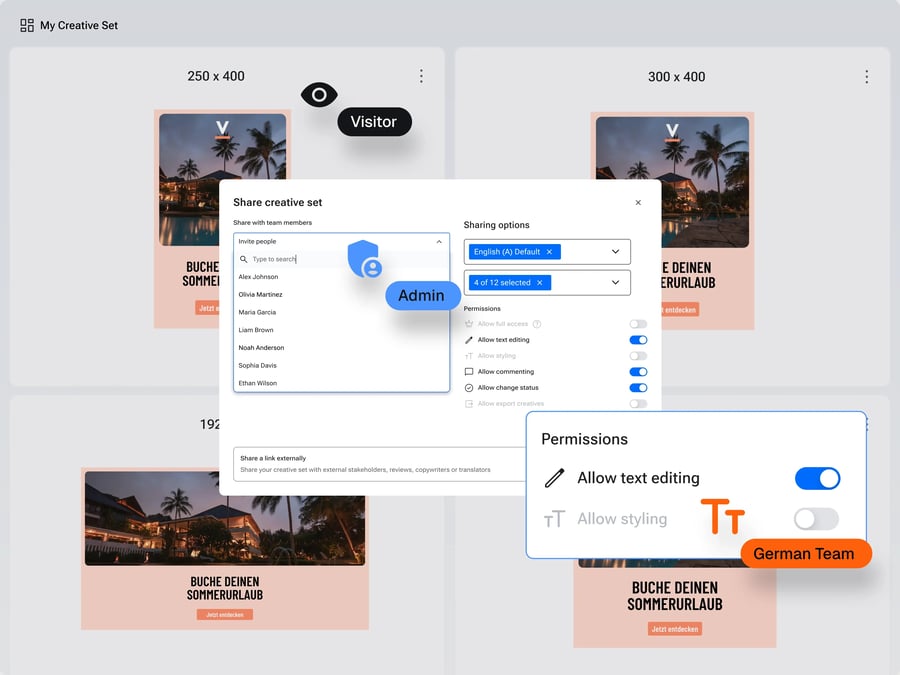This screenshot has width=900, height=675.
Task: Open the three-dot menu for 300 x 400
Action: (x=866, y=76)
